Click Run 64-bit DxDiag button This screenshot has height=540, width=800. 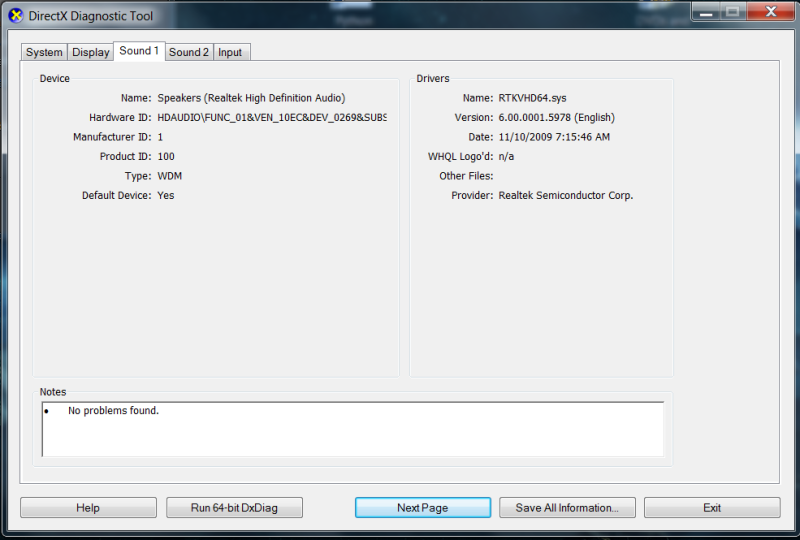(234, 507)
